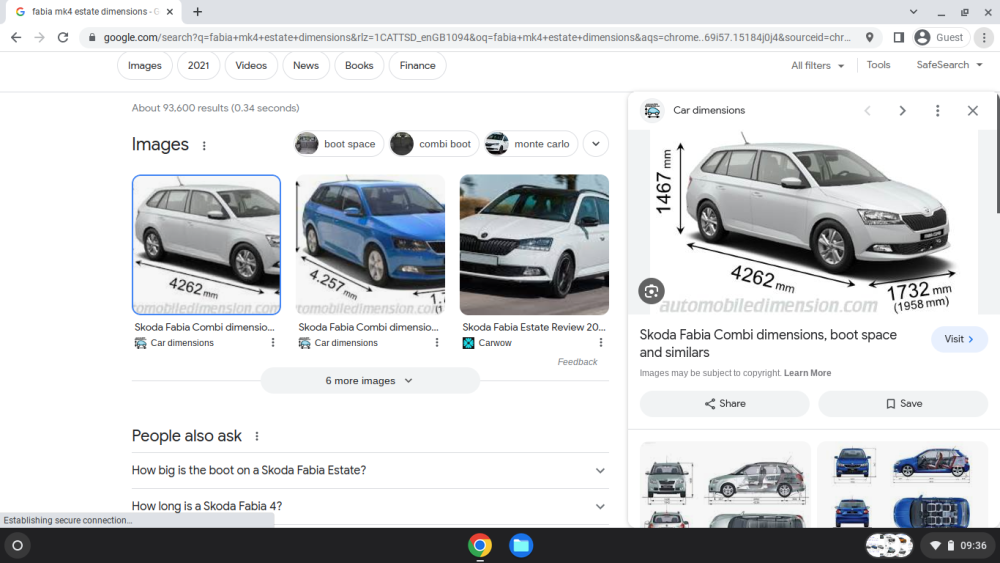This screenshot has height=563, width=1000.
Task: Go to previous image in preview panel
Action: pyautogui.click(x=867, y=111)
